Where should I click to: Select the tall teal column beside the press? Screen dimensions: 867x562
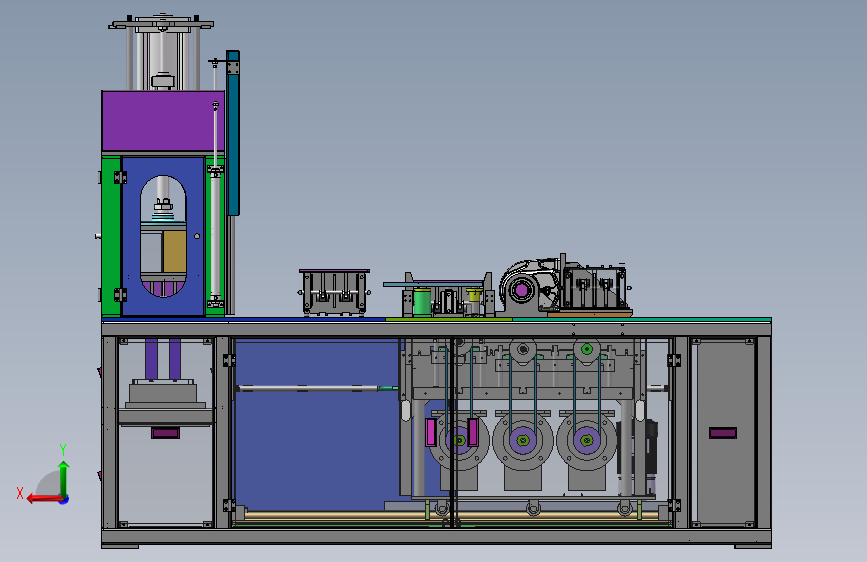tap(233, 133)
